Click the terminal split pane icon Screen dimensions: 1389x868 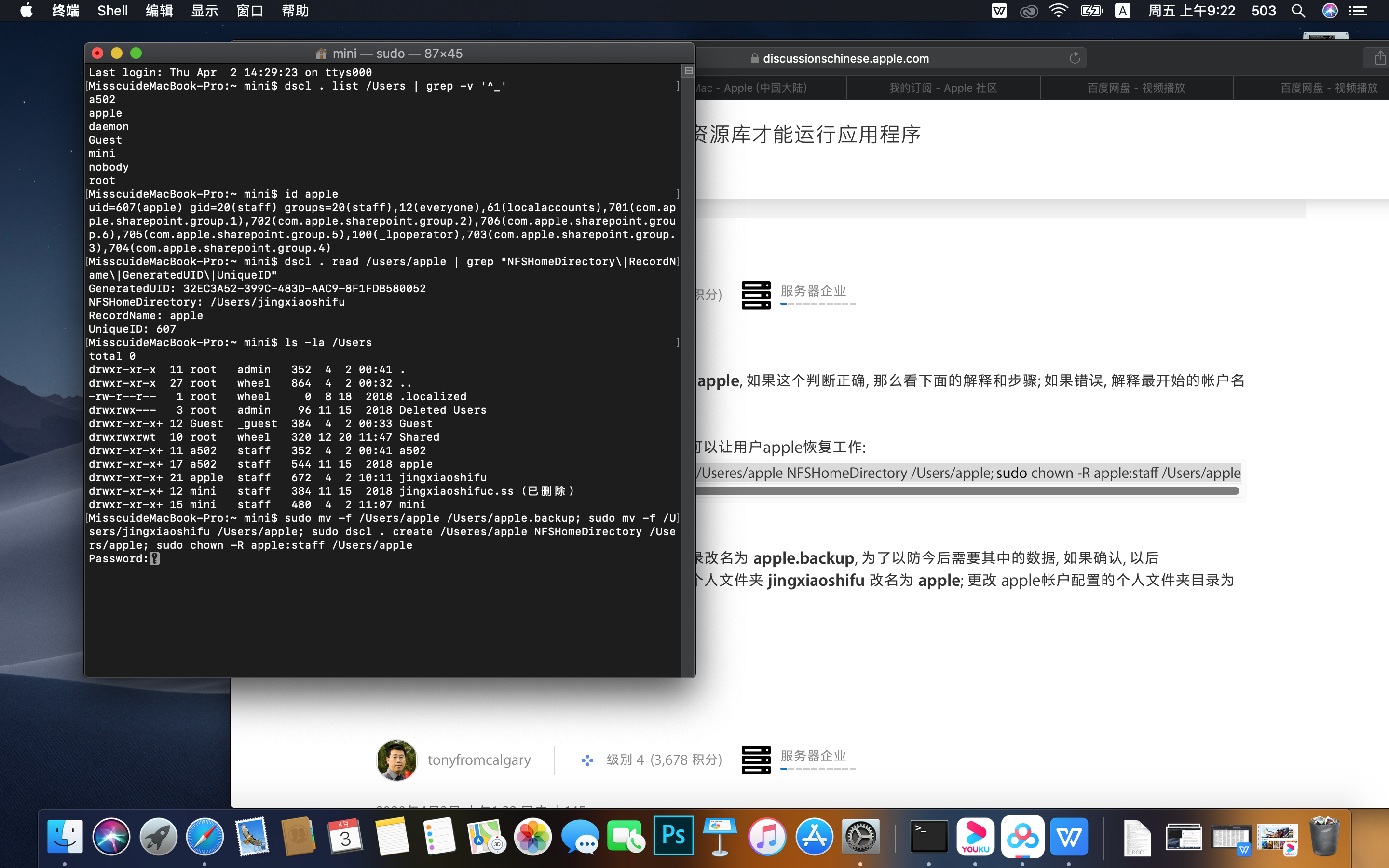tap(688, 70)
